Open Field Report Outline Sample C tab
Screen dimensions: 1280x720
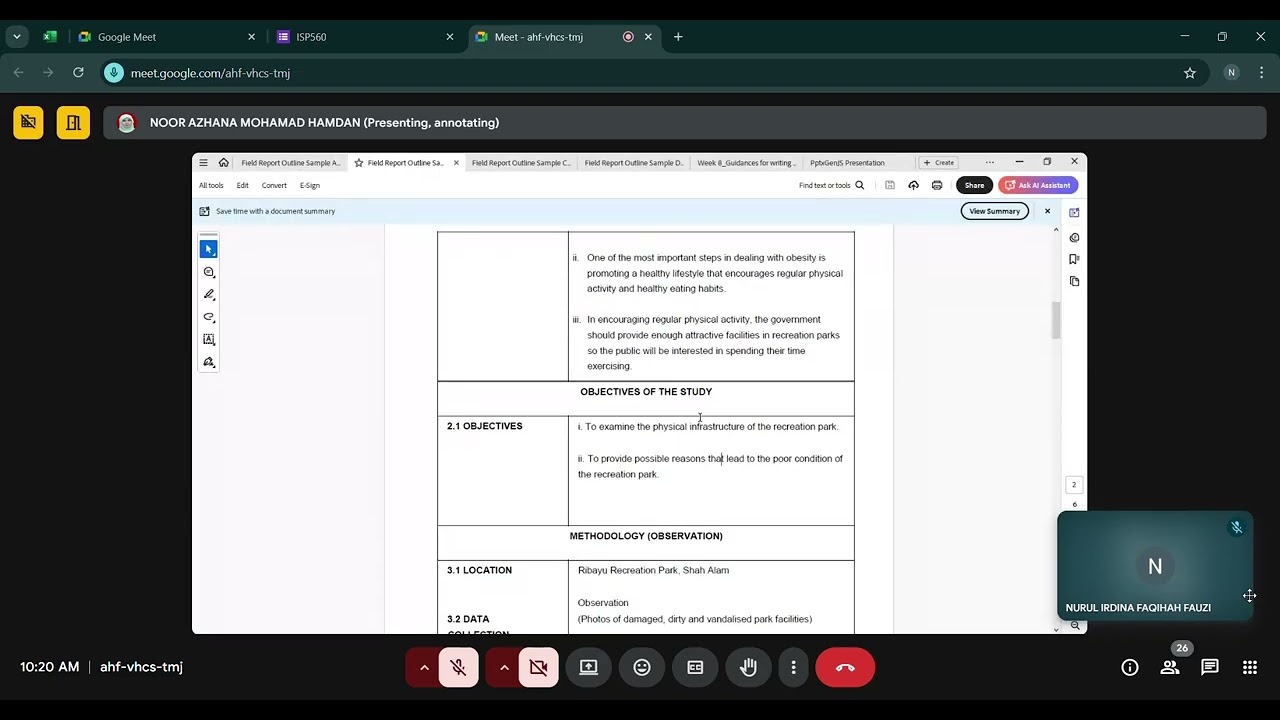[521, 162]
